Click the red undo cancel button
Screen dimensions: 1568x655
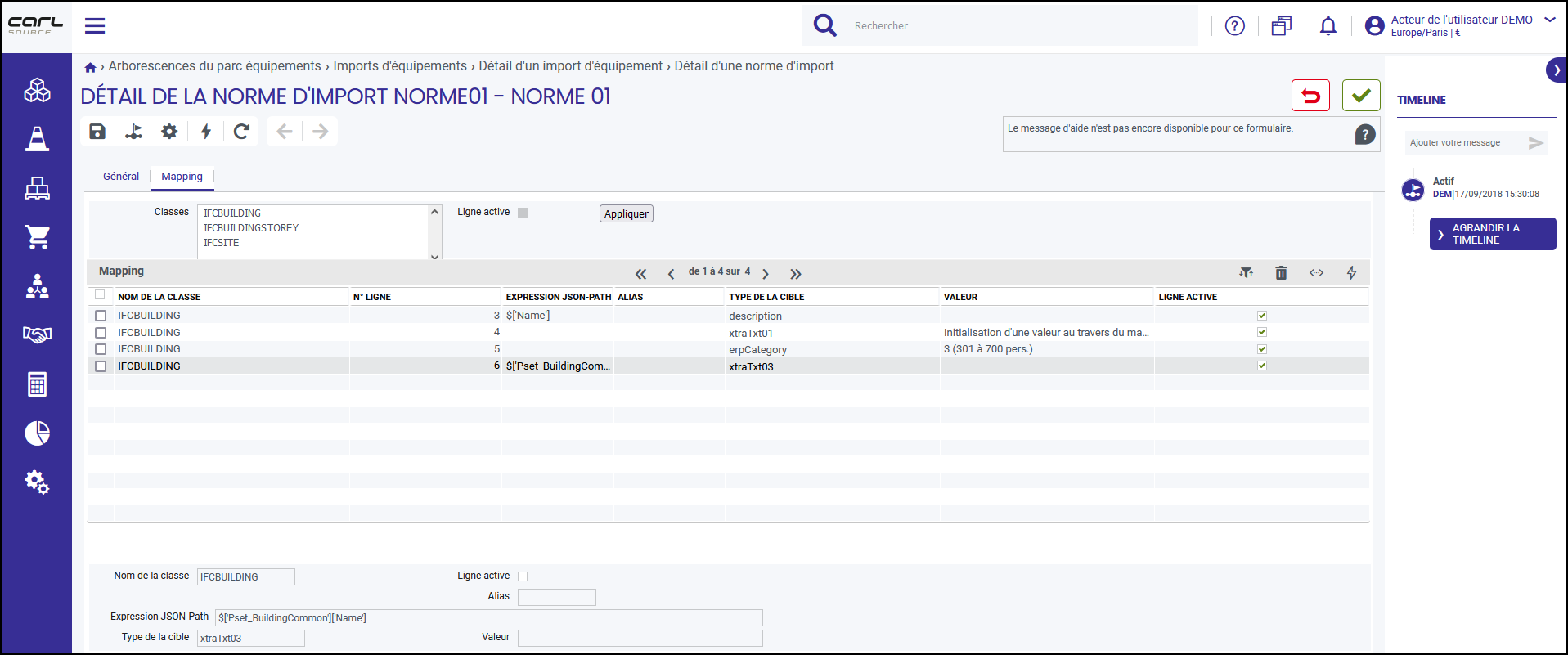[x=1310, y=96]
